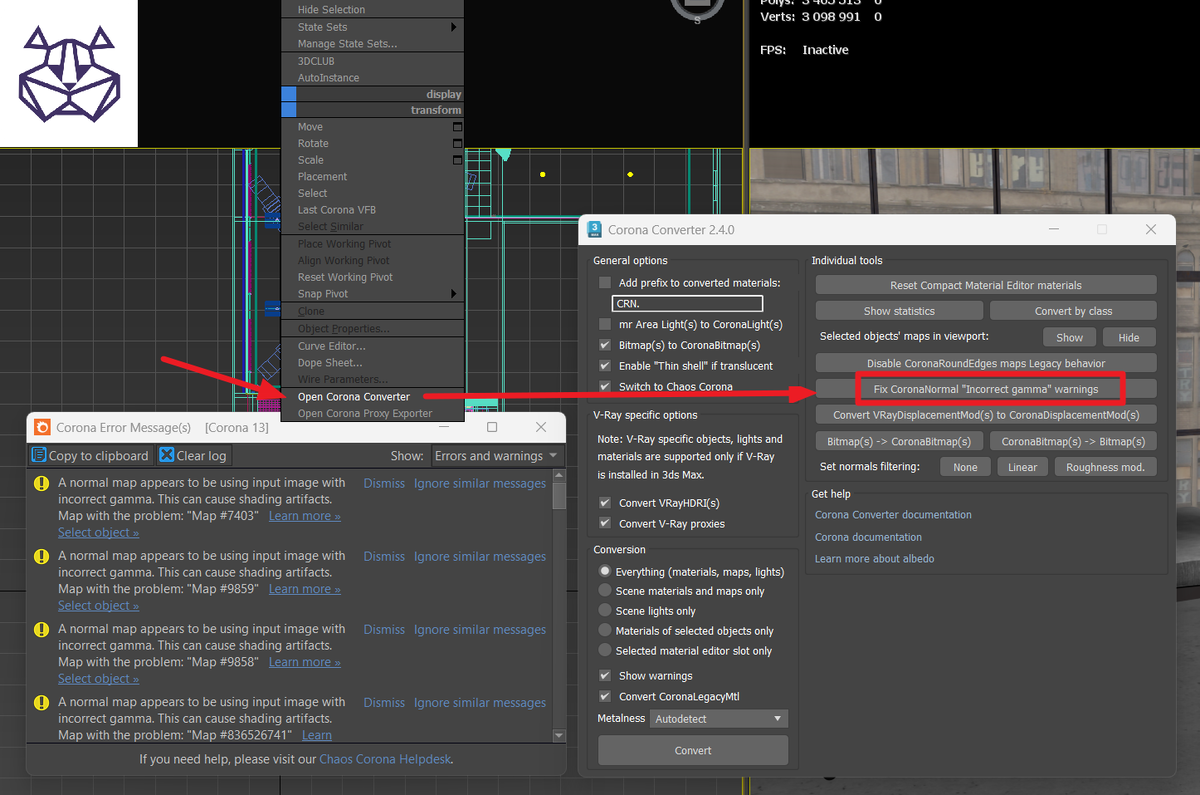The image size is (1200, 795).
Task: Click warning icon beside Map #836526741 message
Action: pos(41,702)
